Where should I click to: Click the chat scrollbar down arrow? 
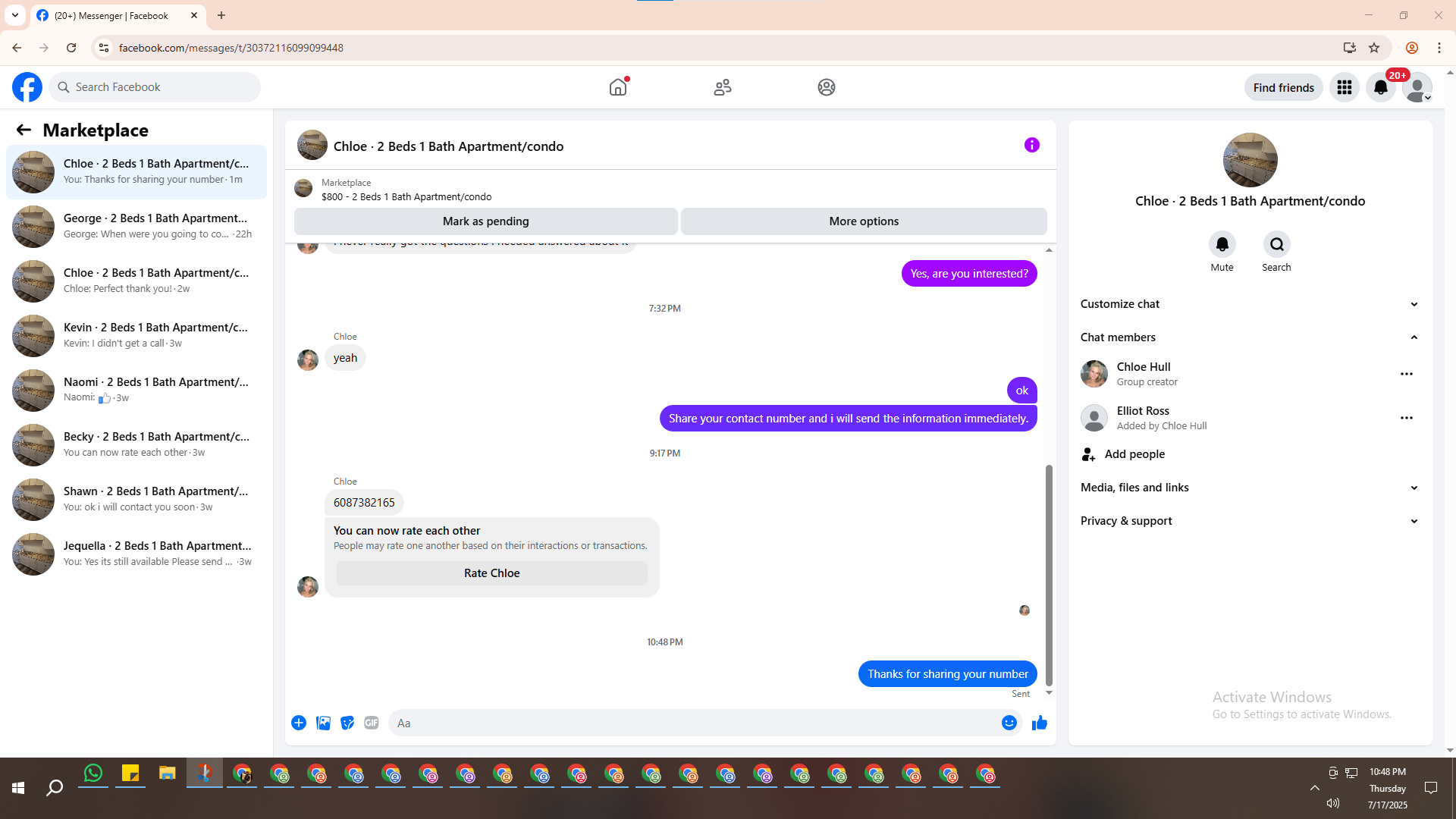[x=1049, y=693]
